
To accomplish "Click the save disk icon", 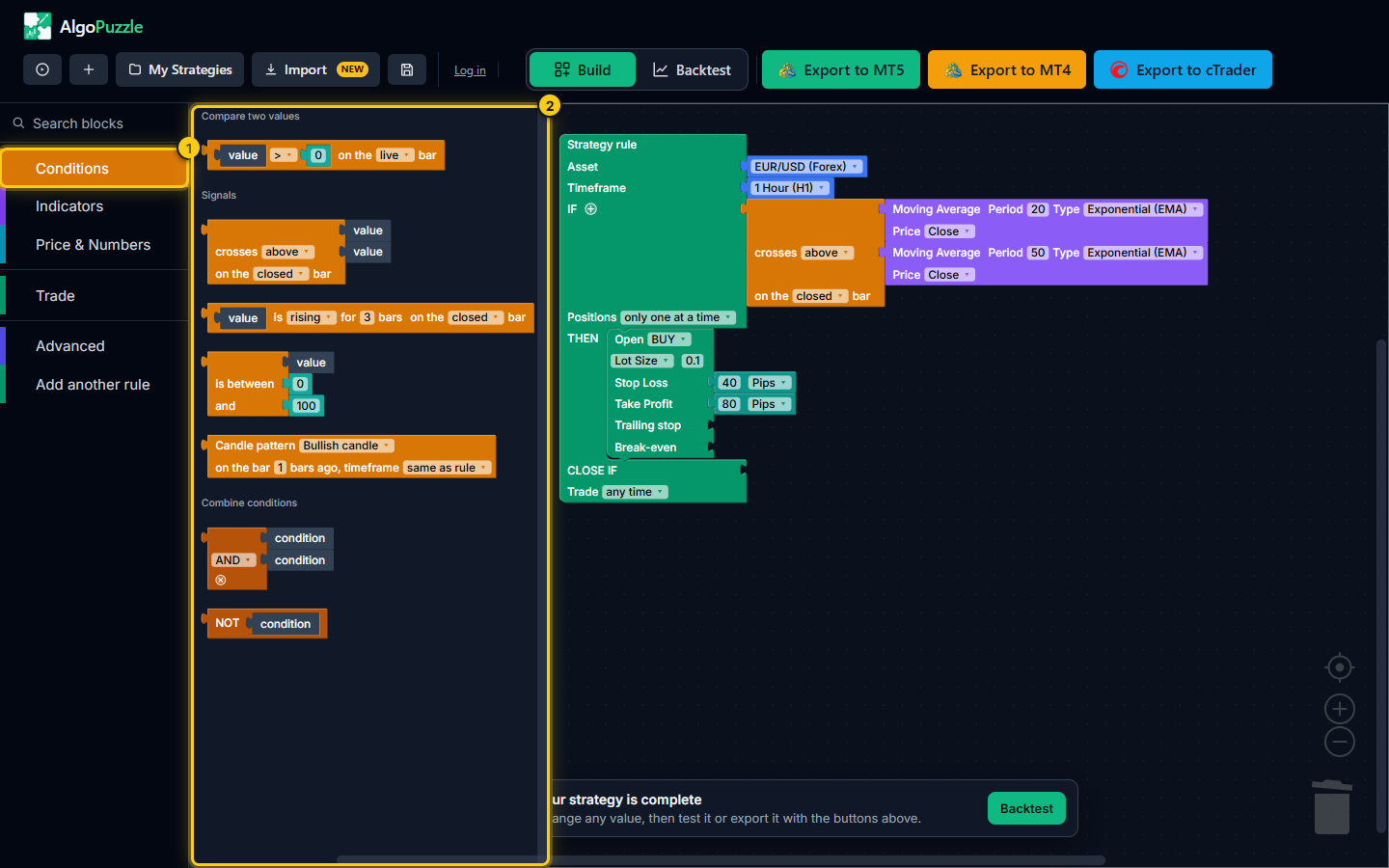I will (x=407, y=69).
